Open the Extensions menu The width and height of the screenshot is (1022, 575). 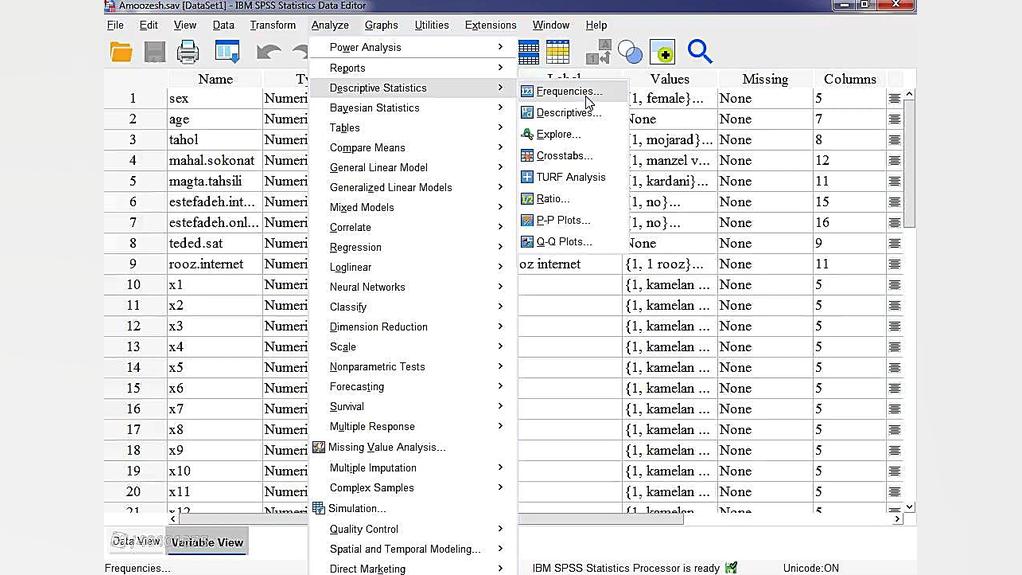(490, 25)
